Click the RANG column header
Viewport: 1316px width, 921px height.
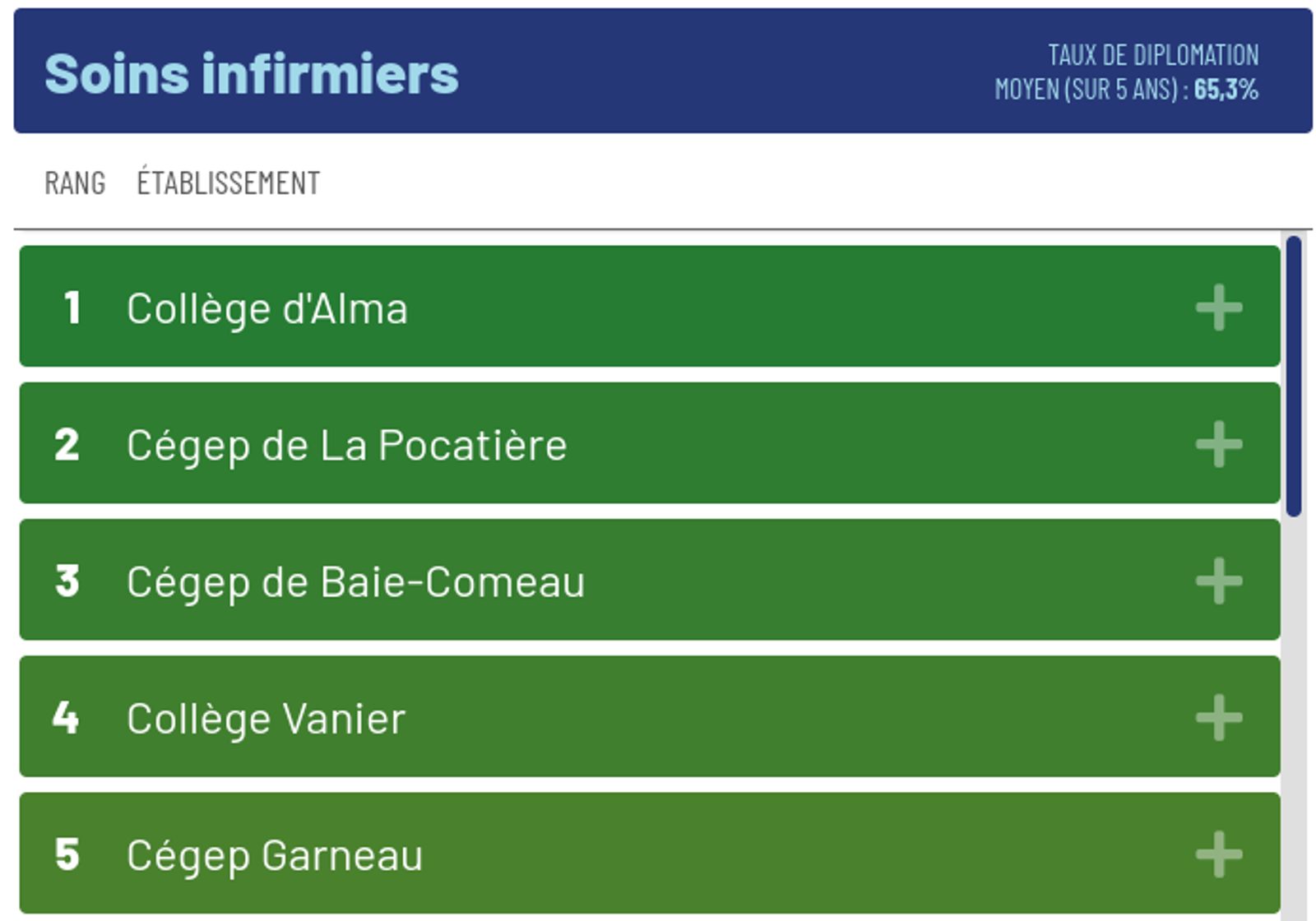(x=75, y=182)
